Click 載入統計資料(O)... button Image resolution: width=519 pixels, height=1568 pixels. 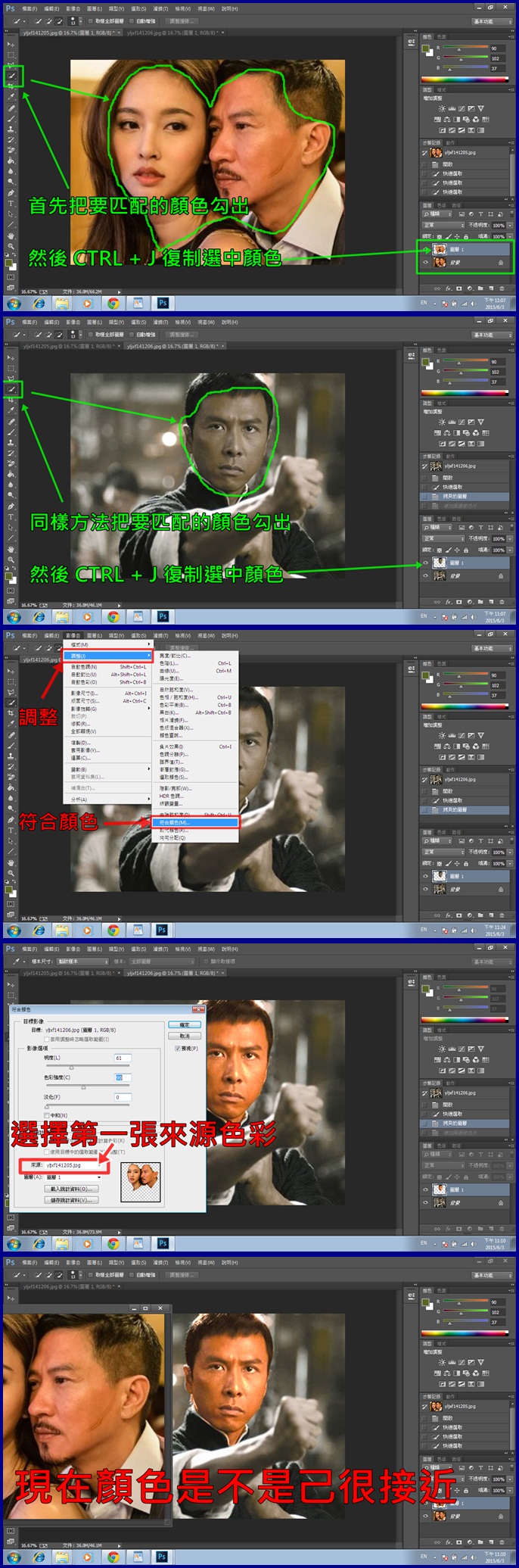tap(70, 1189)
